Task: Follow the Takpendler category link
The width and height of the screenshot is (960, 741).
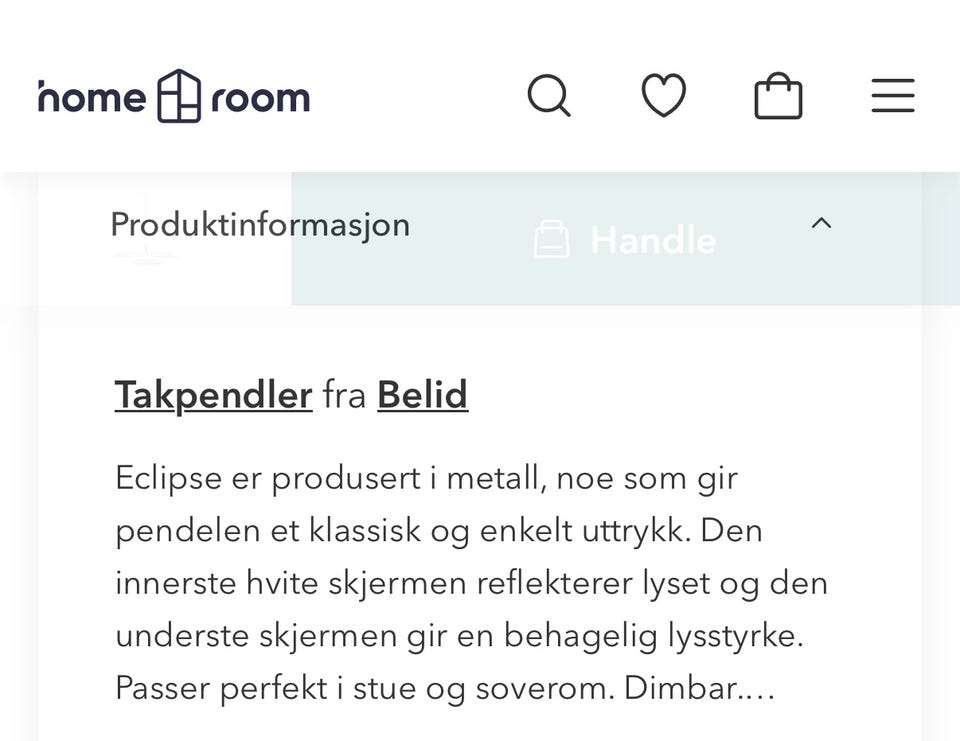Action: (214, 394)
